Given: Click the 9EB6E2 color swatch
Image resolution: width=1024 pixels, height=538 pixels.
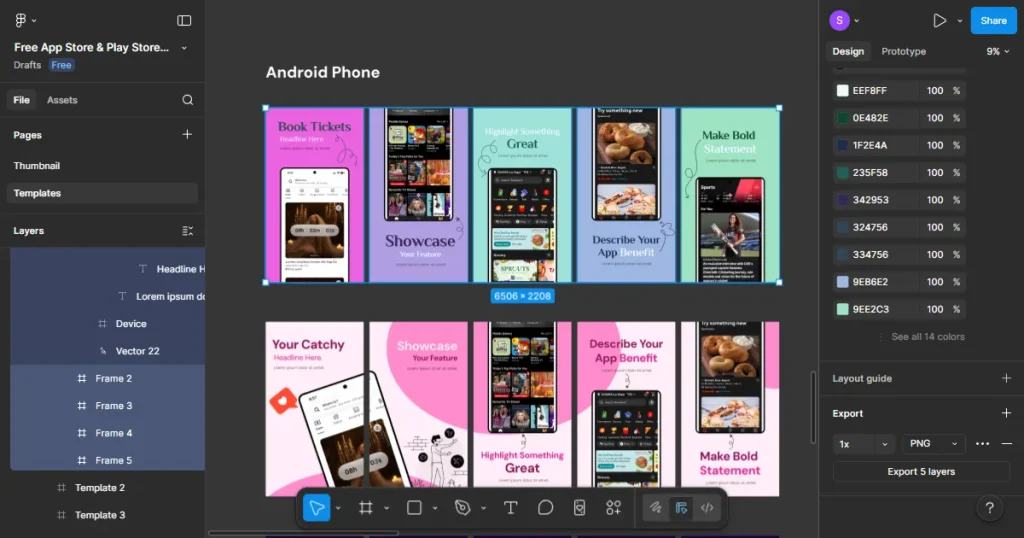Looking at the screenshot, I should click(842, 282).
